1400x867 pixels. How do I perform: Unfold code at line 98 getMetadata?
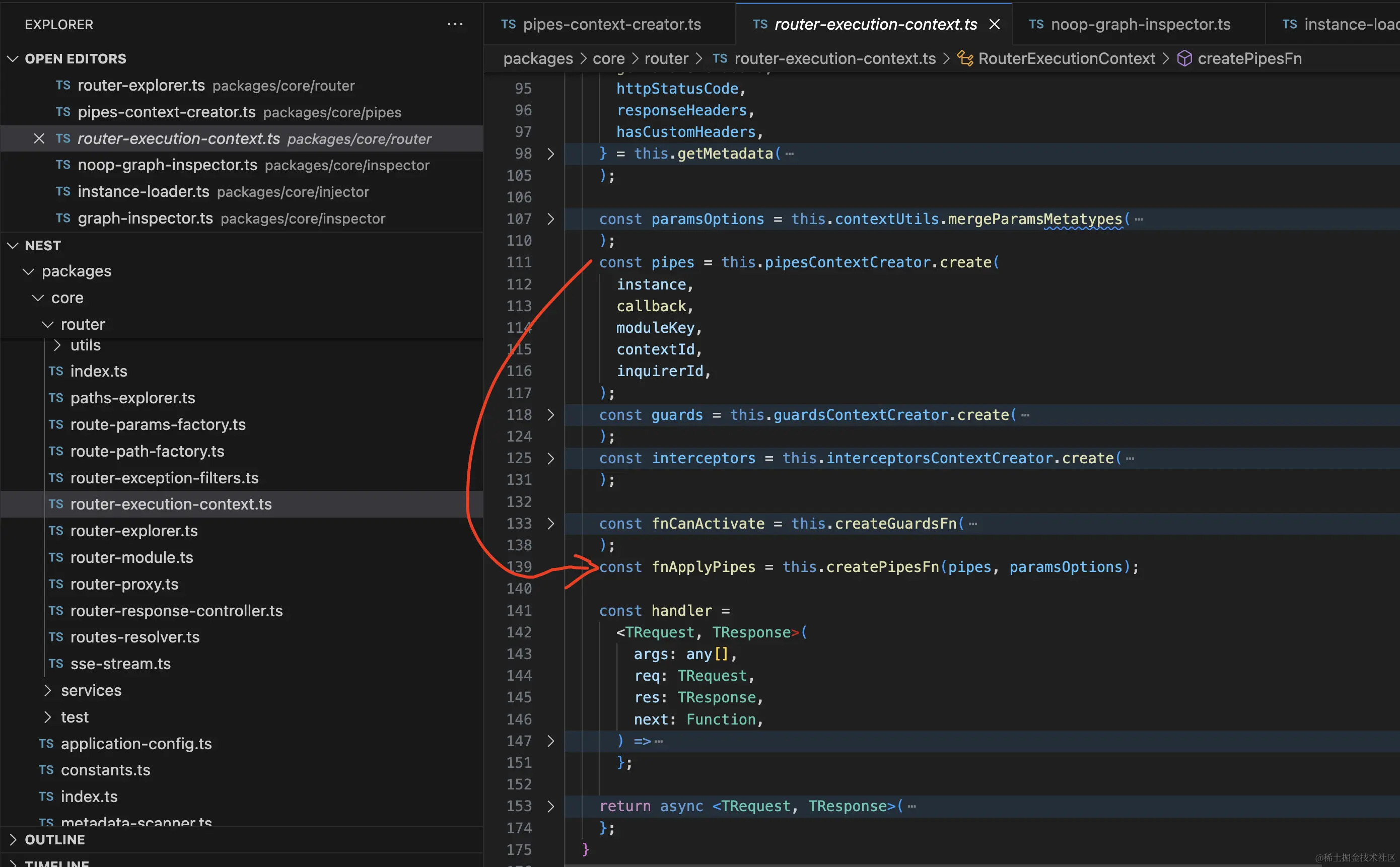pos(550,154)
